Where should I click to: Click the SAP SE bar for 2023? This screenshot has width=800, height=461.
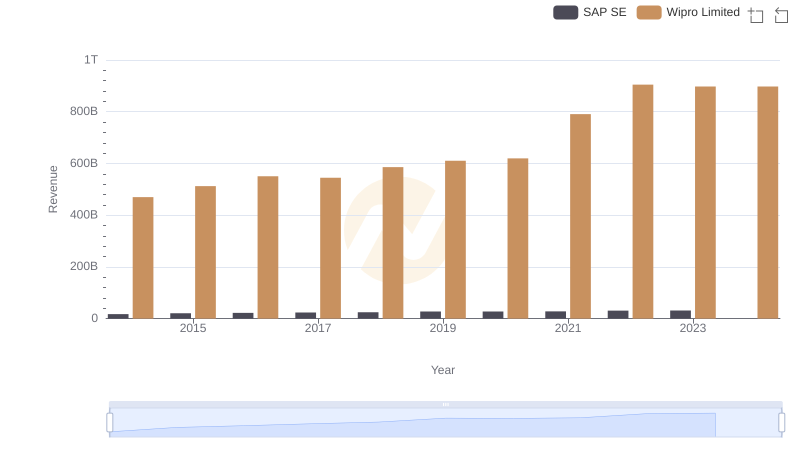coord(681,314)
